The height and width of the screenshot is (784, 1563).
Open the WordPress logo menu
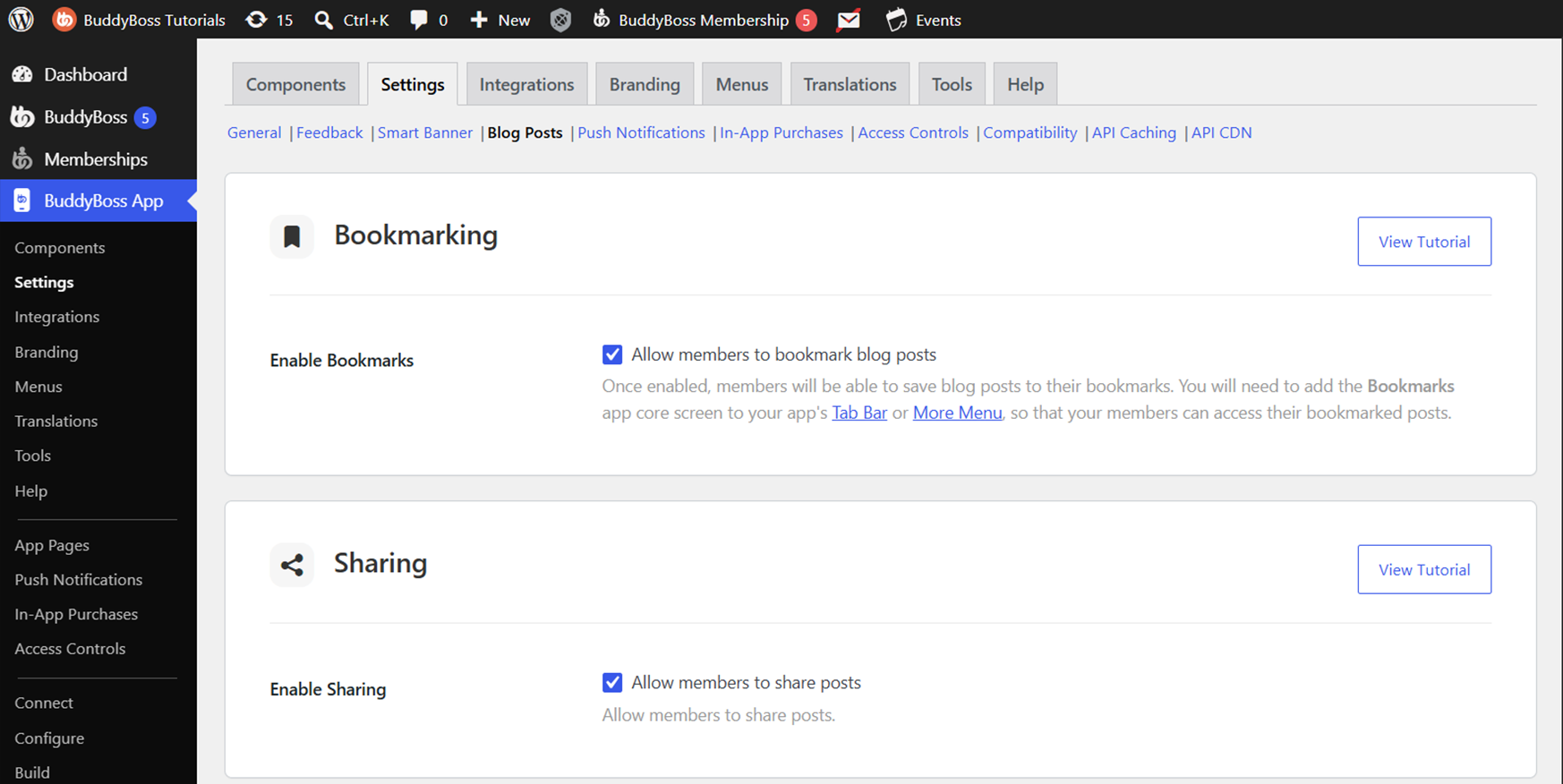(x=21, y=19)
